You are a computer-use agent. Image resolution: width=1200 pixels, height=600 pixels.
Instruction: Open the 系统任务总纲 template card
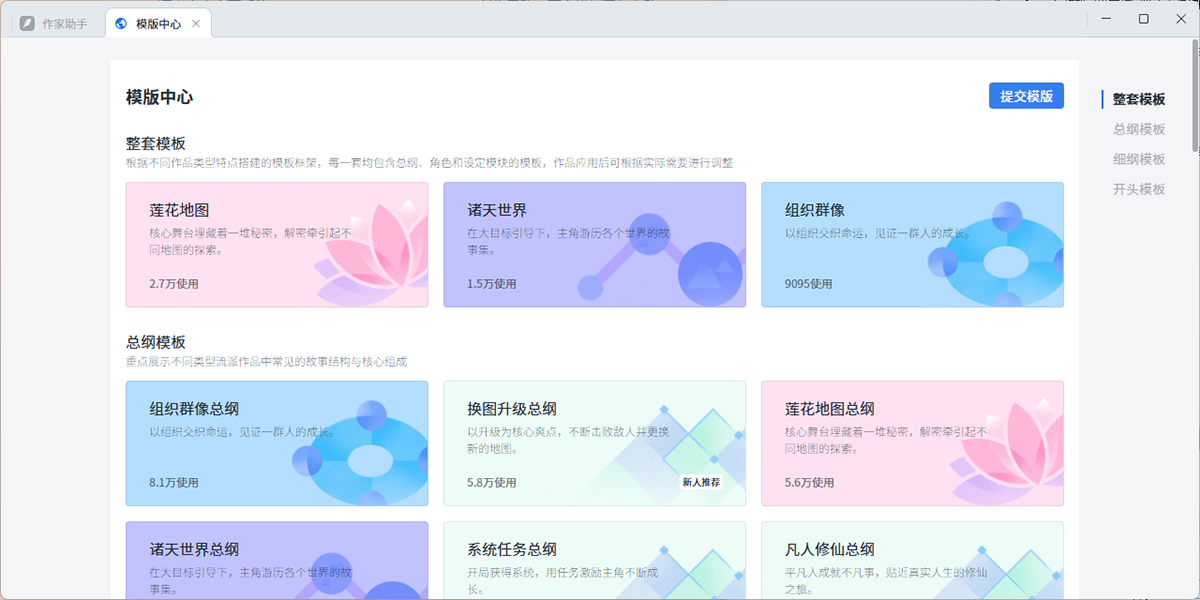(x=594, y=561)
